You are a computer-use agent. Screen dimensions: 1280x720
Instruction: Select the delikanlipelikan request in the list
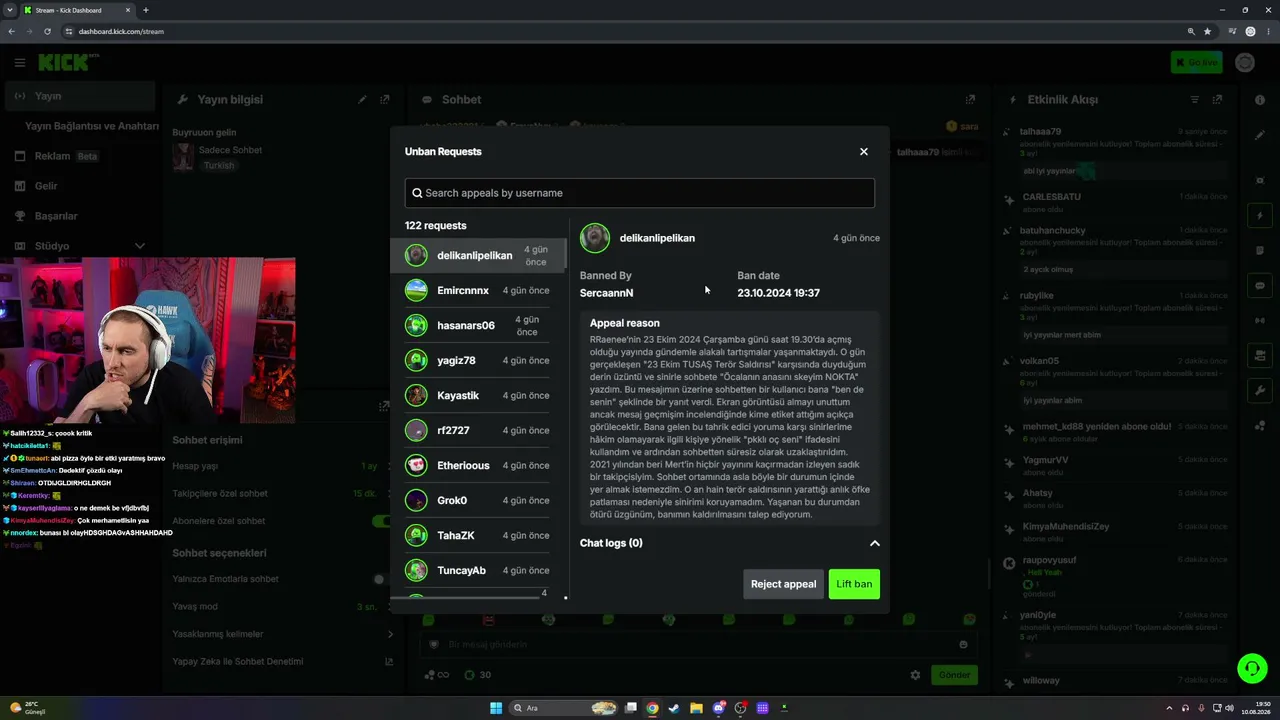coord(477,255)
